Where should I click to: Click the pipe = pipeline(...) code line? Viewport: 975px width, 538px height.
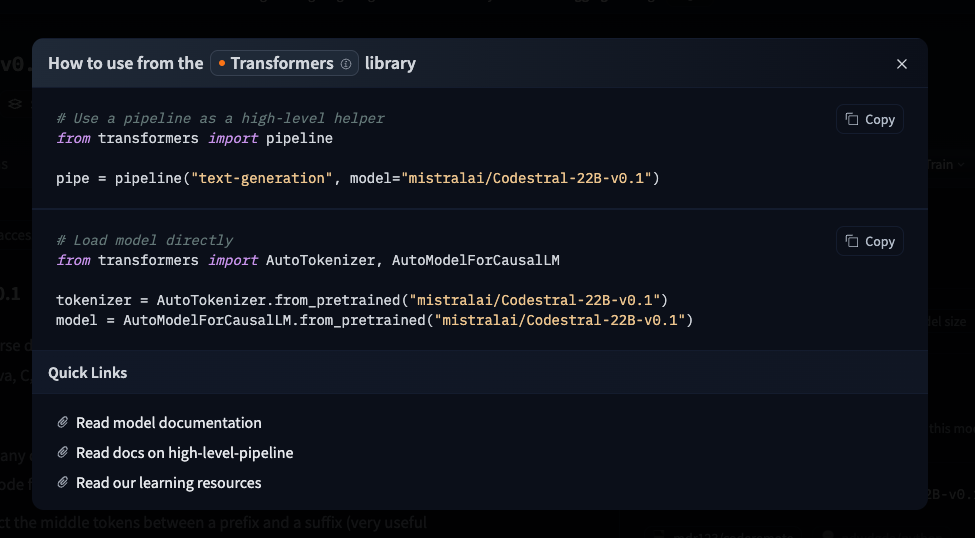(358, 179)
